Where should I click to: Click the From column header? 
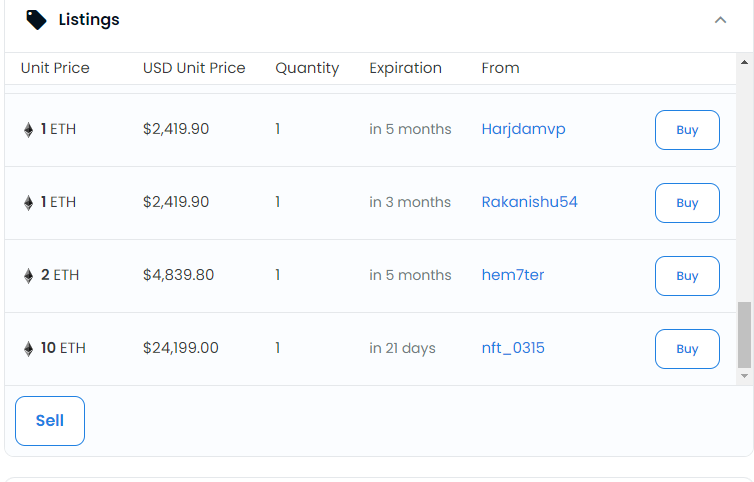pyautogui.click(x=500, y=68)
